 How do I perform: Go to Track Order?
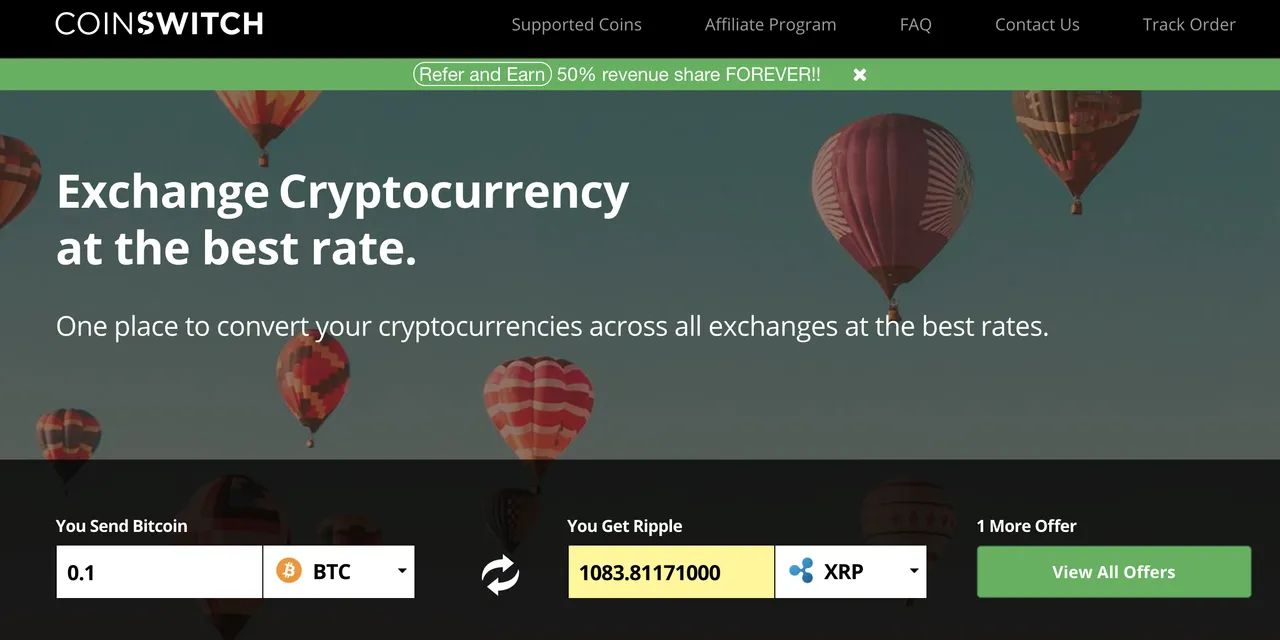click(x=1189, y=25)
